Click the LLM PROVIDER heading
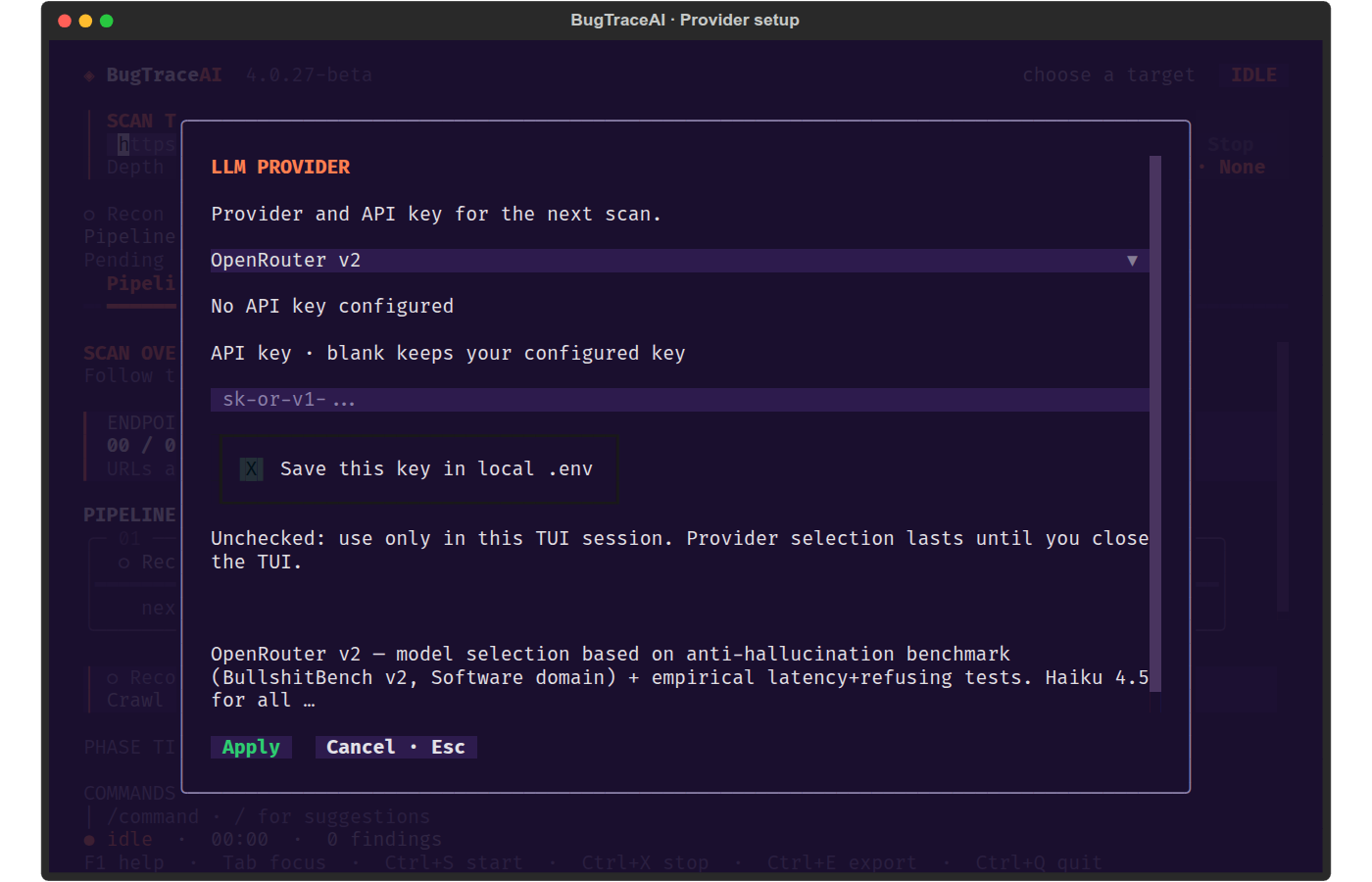Screen dimensions: 1372x882 tap(280, 168)
